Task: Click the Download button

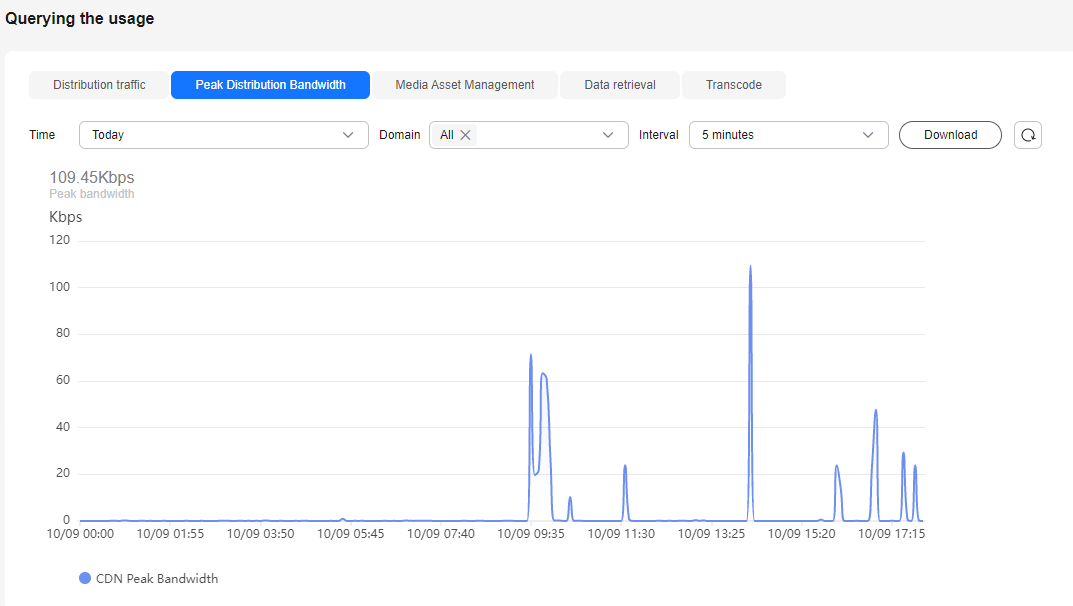Action: (951, 135)
